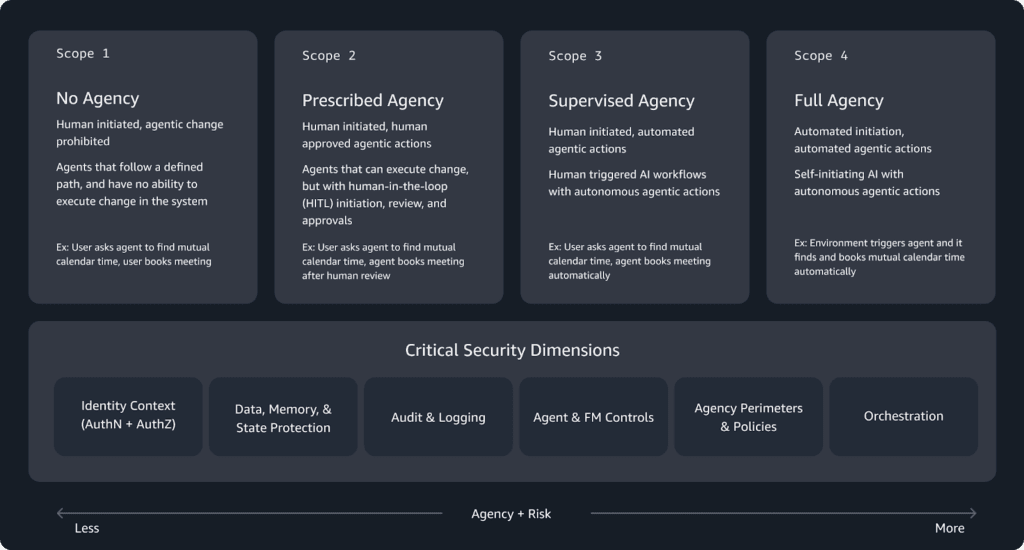Click the Scope 1 label
Screen dimensions: 1024x550
pos(83,53)
